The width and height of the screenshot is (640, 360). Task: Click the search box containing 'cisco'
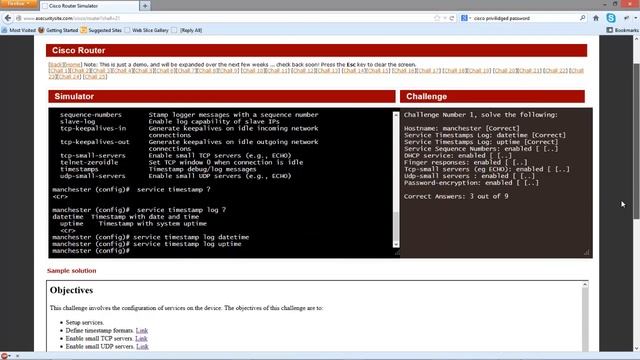point(524,18)
